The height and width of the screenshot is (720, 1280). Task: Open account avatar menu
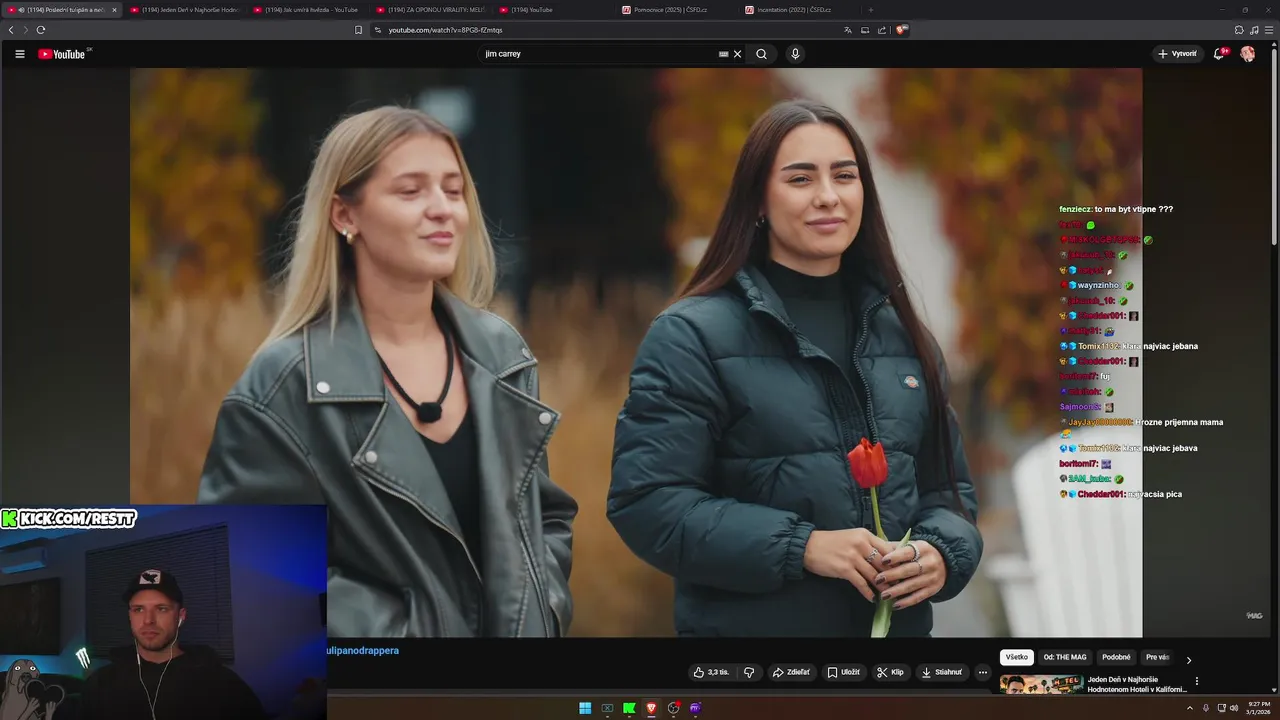(1248, 54)
